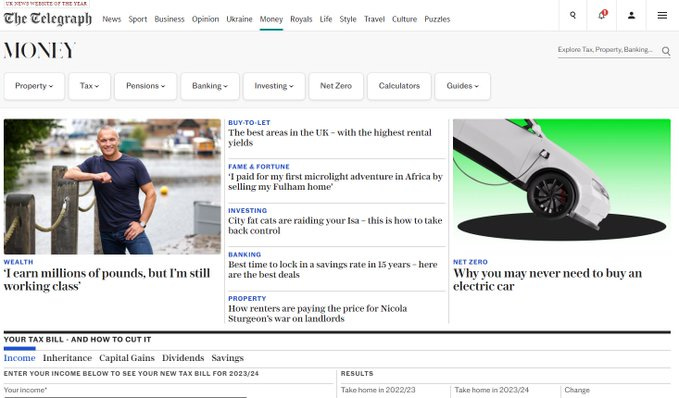
Task: Go to Sport in top navigation
Action: [x=138, y=19]
